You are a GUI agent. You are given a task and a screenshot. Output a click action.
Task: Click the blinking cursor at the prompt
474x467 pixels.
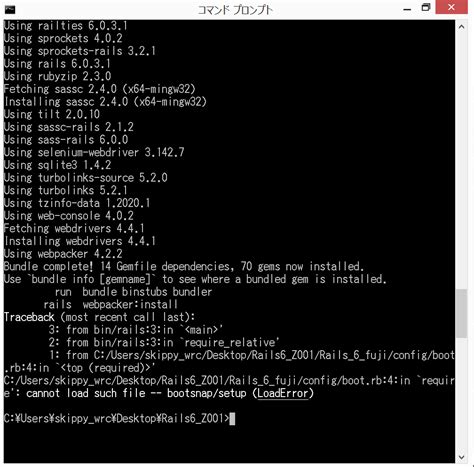(232, 419)
